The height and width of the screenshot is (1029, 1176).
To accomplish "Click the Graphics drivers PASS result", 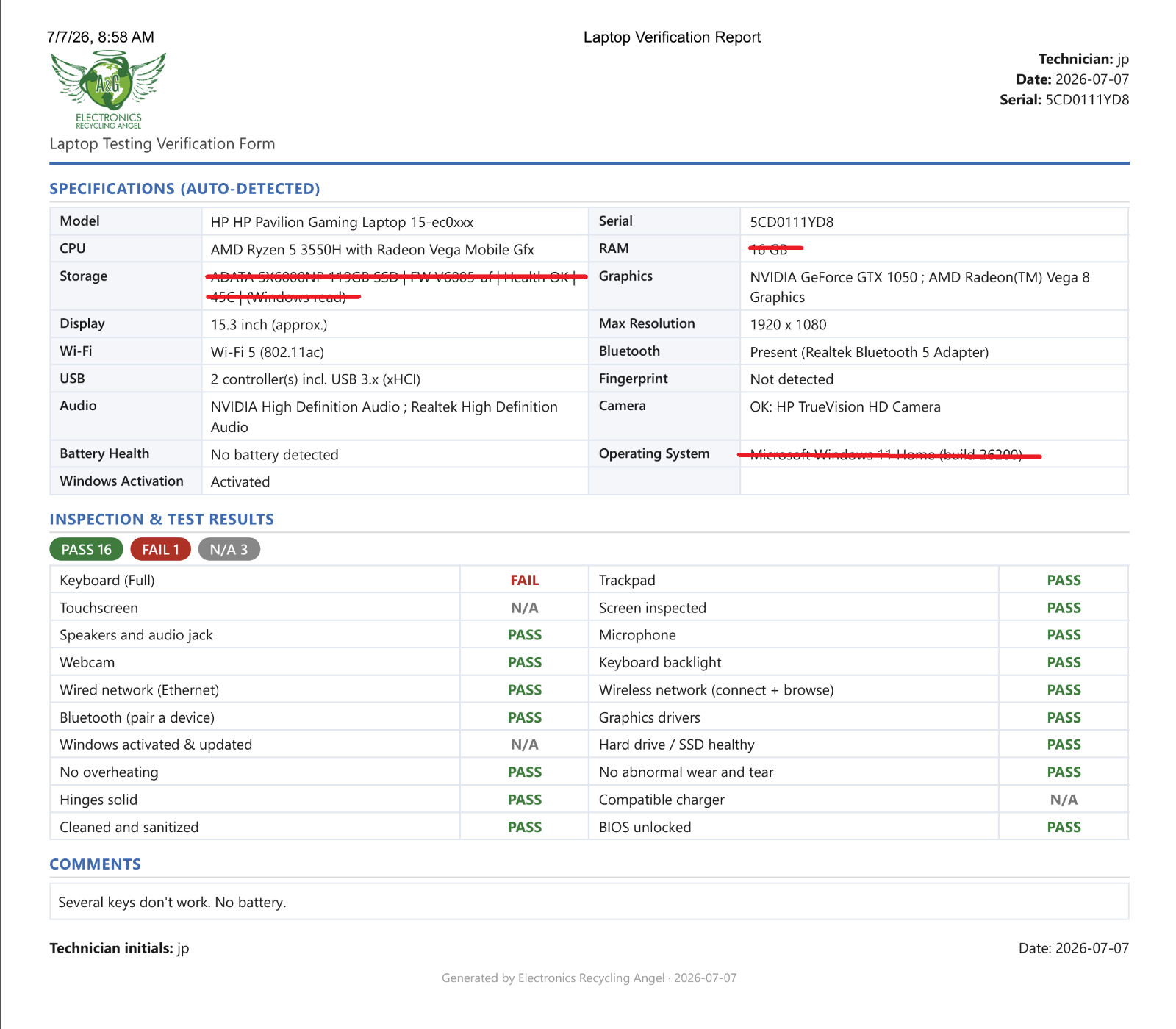I will (1064, 717).
